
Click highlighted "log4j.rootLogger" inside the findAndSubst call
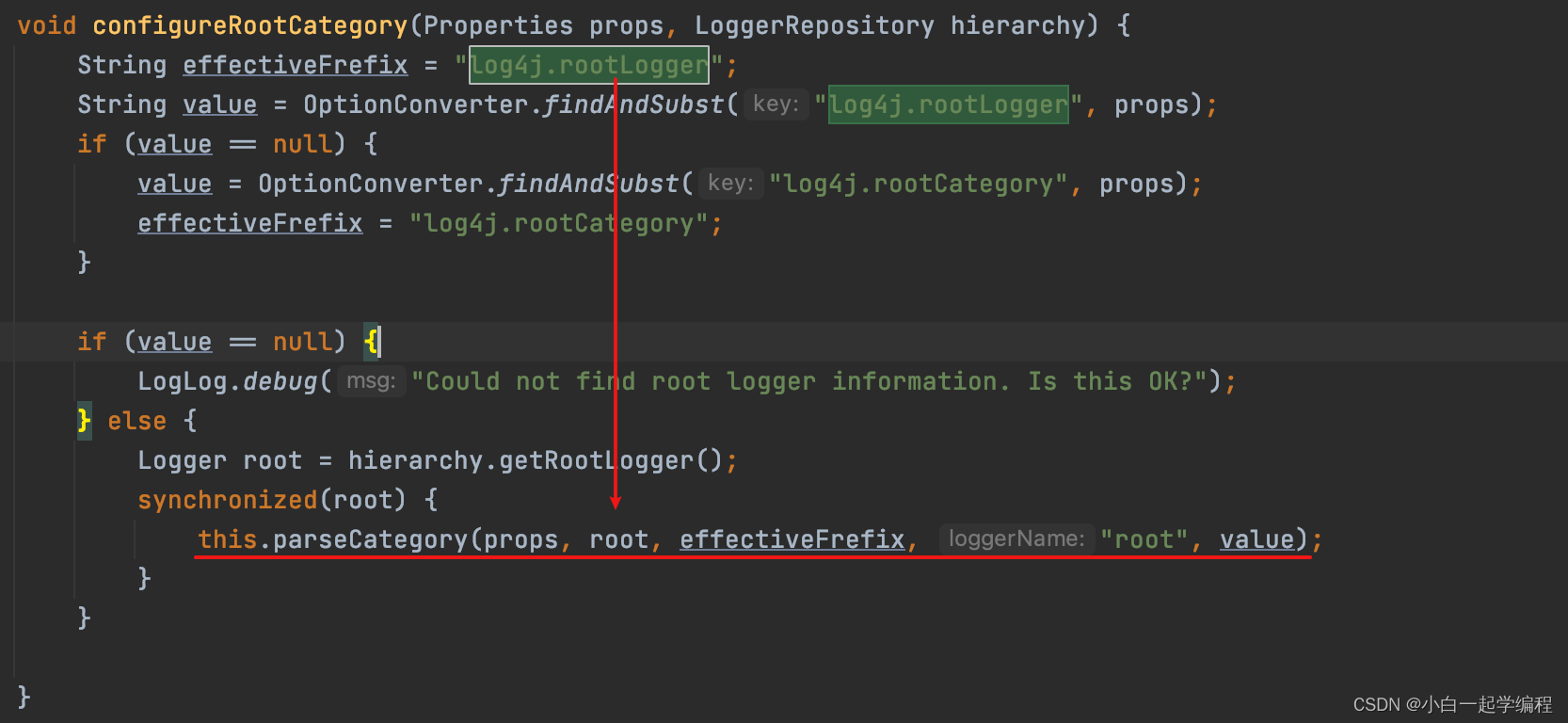coord(949,104)
